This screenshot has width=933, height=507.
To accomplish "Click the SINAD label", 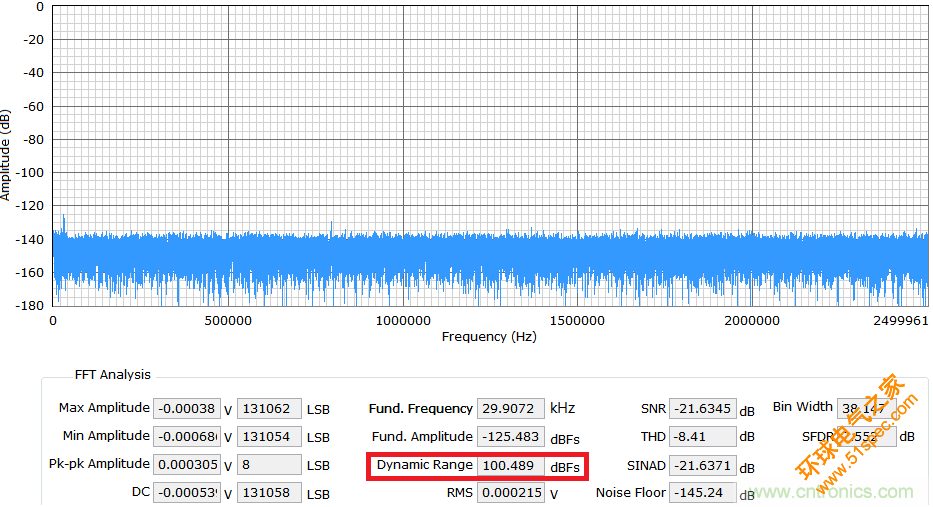I will click(x=646, y=465).
